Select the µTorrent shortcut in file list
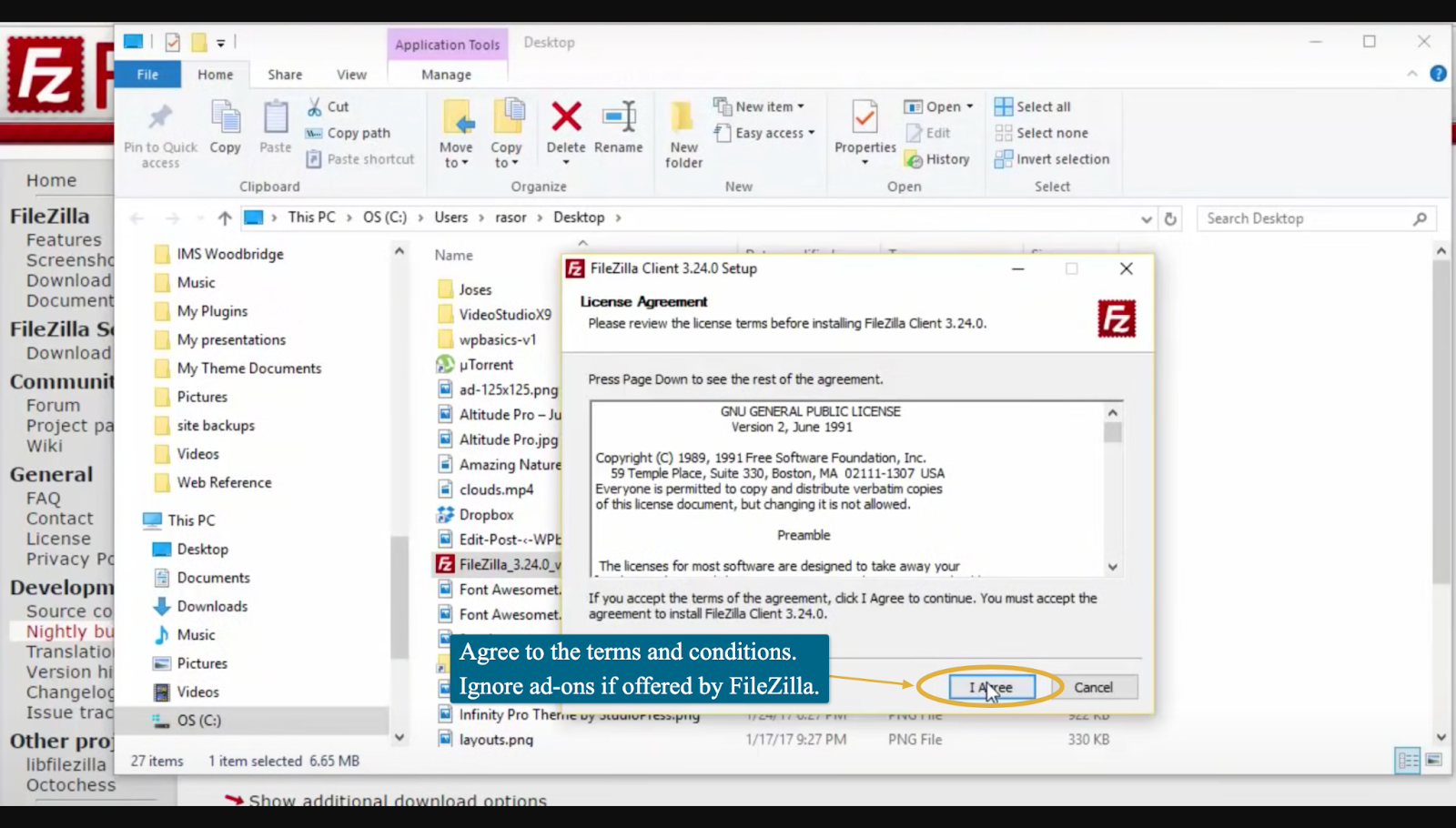1456x828 pixels. pyautogui.click(x=486, y=365)
